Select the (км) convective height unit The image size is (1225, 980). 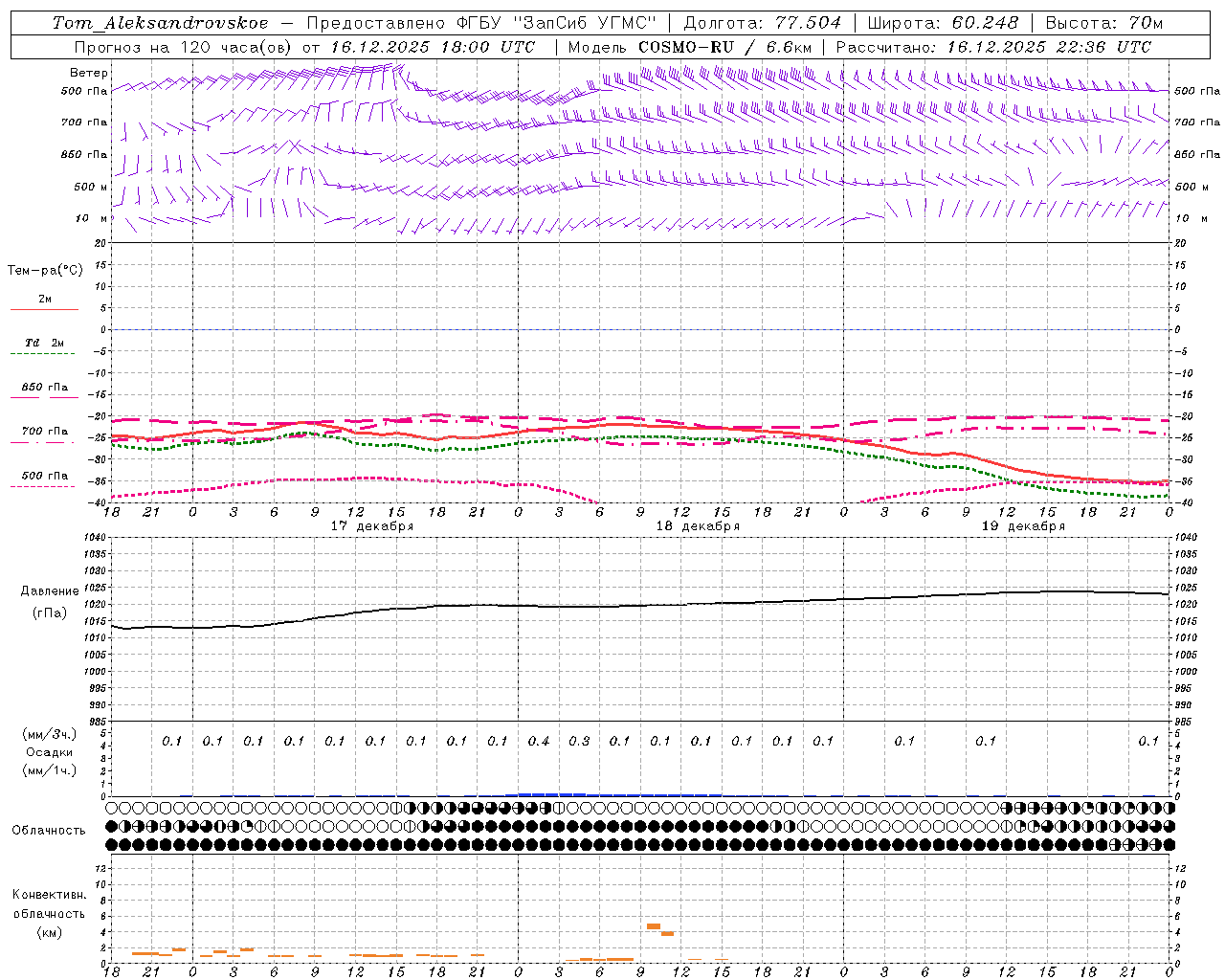pyautogui.click(x=49, y=932)
